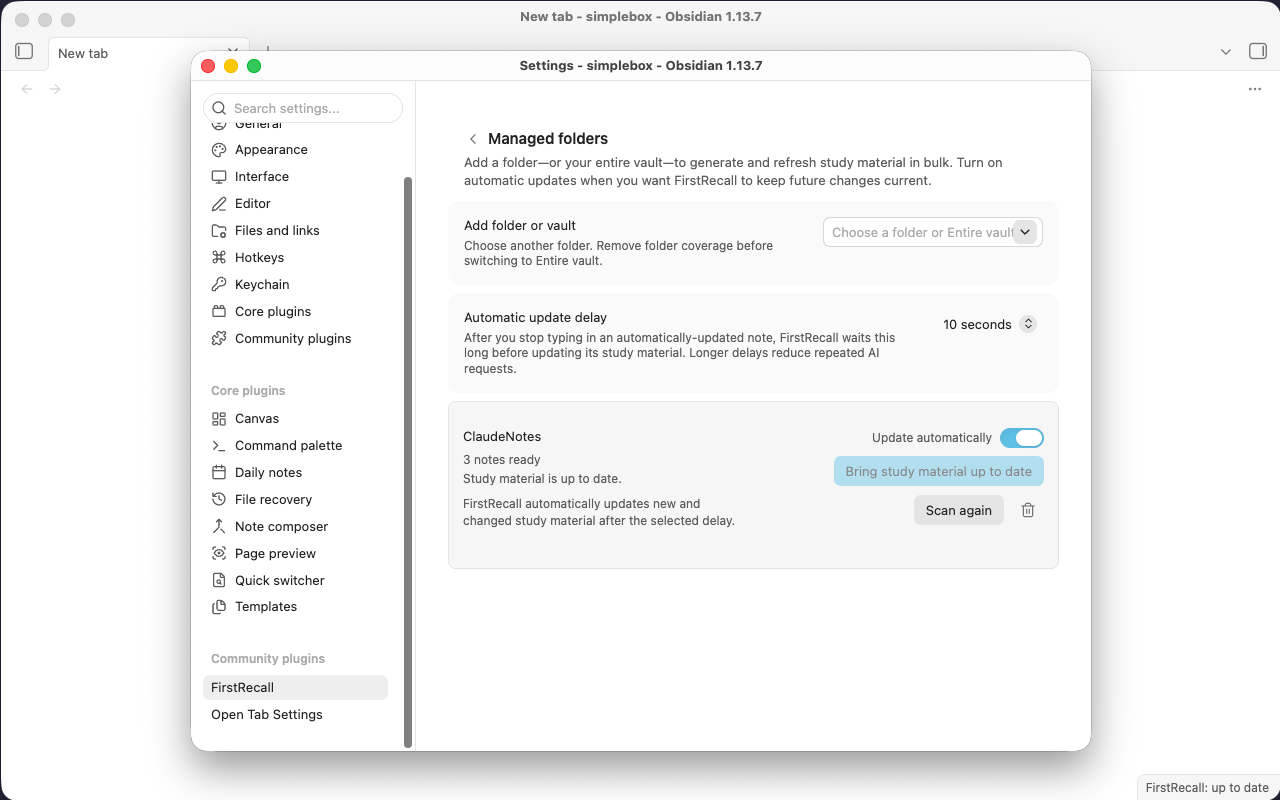Click the ClaudeNotes folder name

(x=502, y=437)
